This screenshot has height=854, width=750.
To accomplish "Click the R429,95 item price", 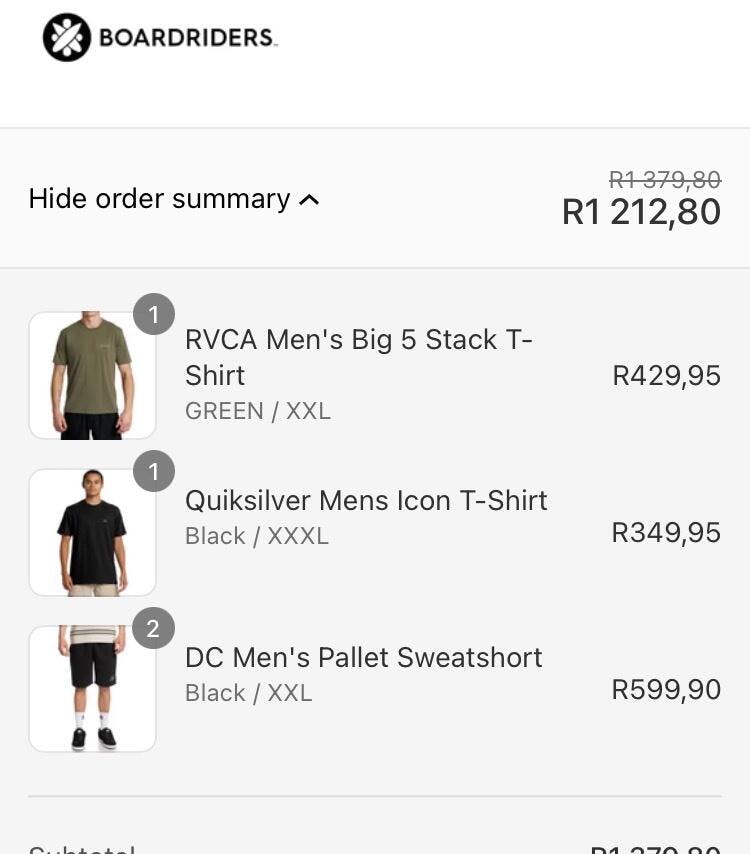I will click(666, 376).
